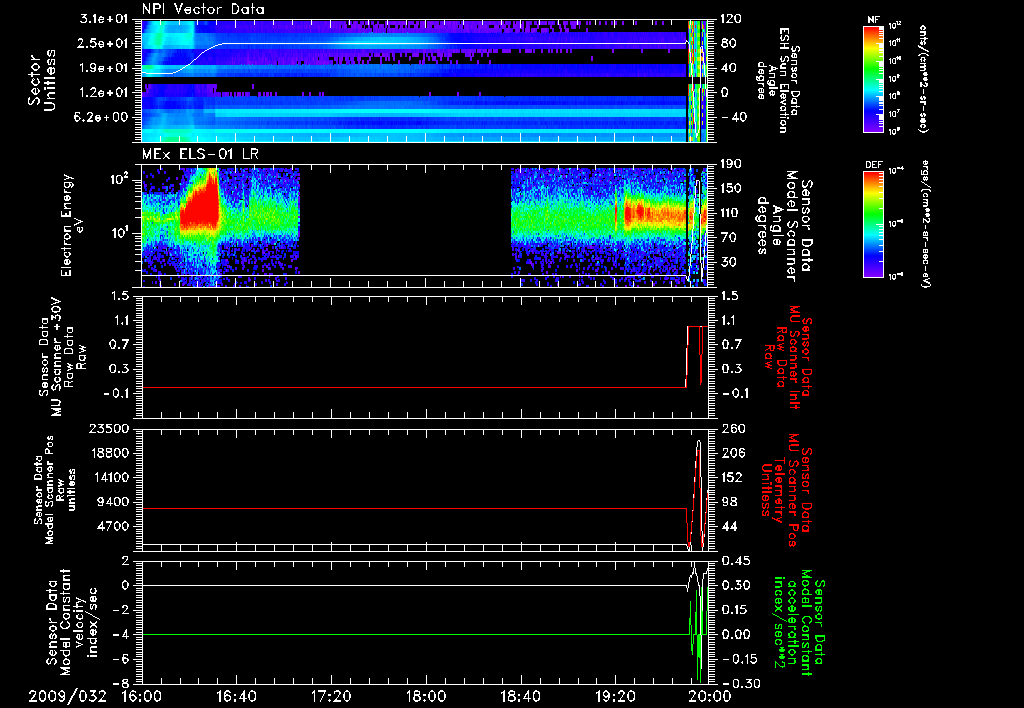Image resolution: width=1024 pixels, height=708 pixels.
Task: Click the '206' telemetry tick value
Action: (x=731, y=453)
